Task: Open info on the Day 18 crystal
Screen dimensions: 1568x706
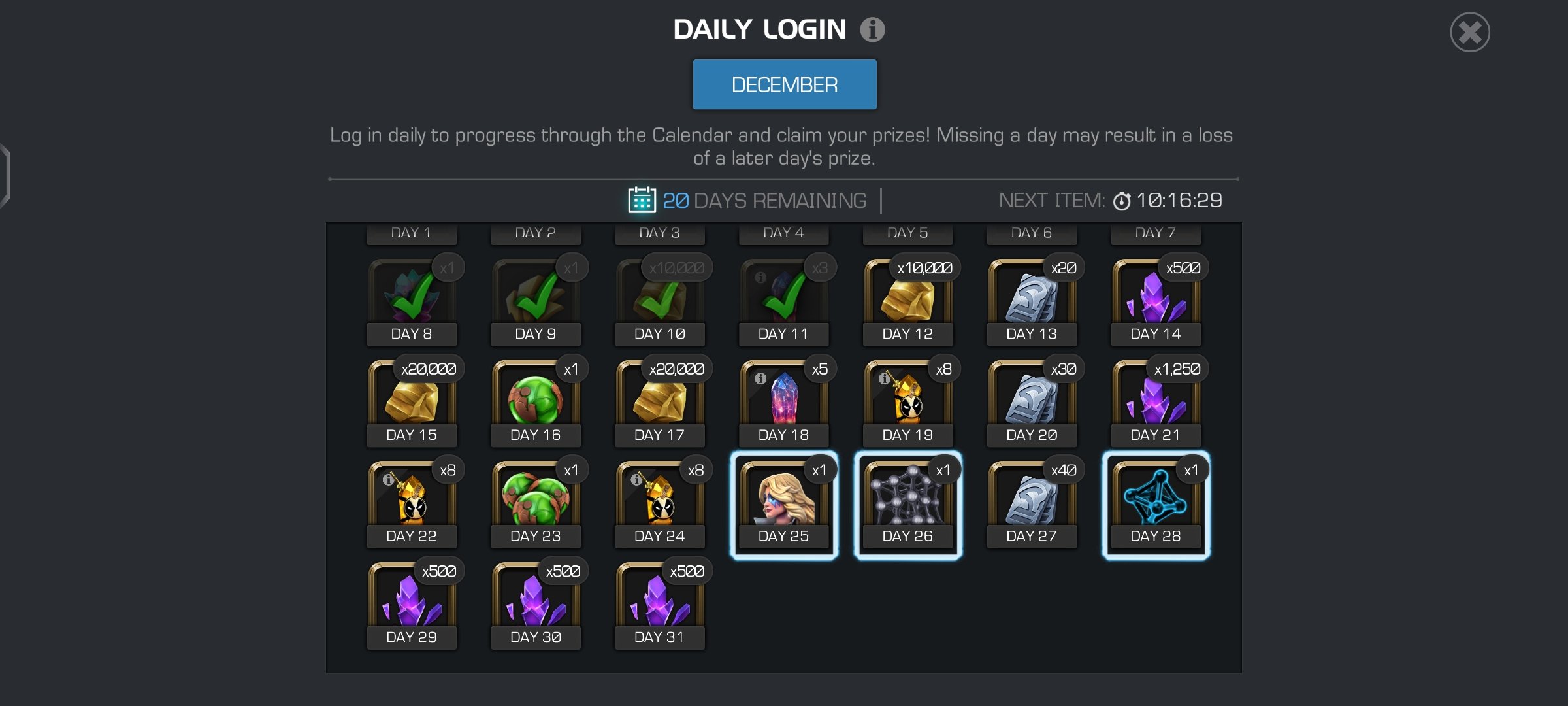Action: coord(760,378)
